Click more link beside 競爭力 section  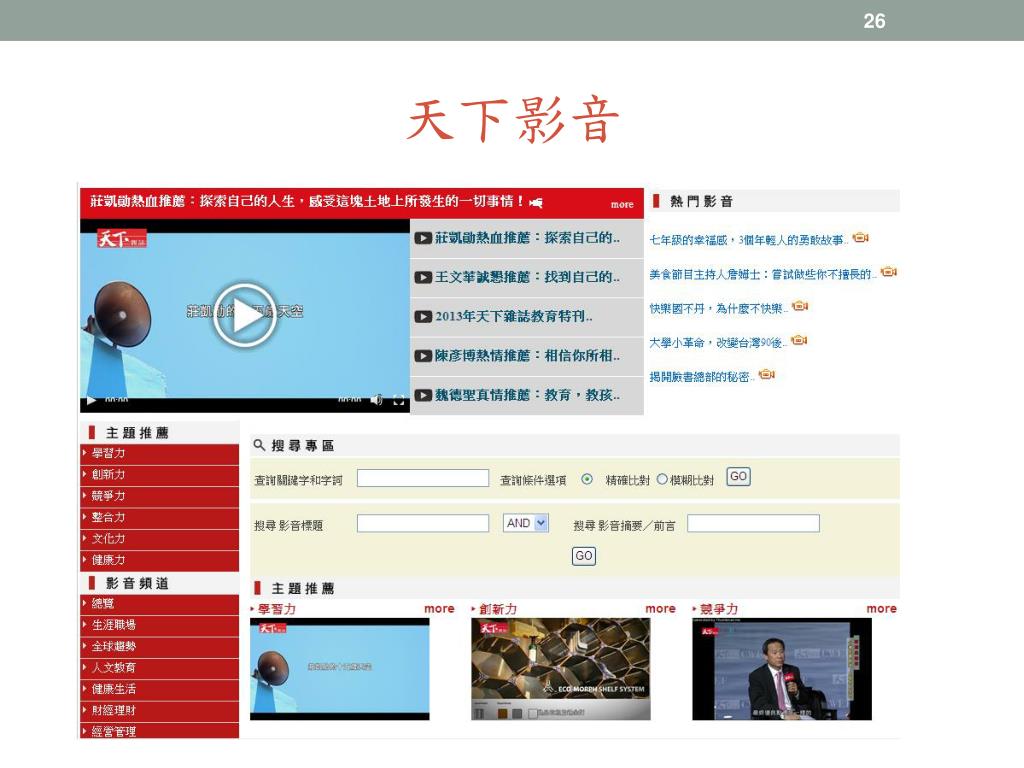point(882,609)
